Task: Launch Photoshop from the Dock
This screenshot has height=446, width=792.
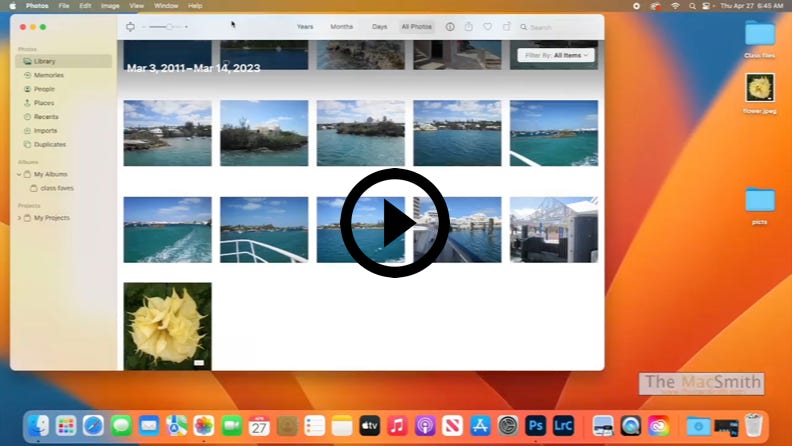Action: 535,426
